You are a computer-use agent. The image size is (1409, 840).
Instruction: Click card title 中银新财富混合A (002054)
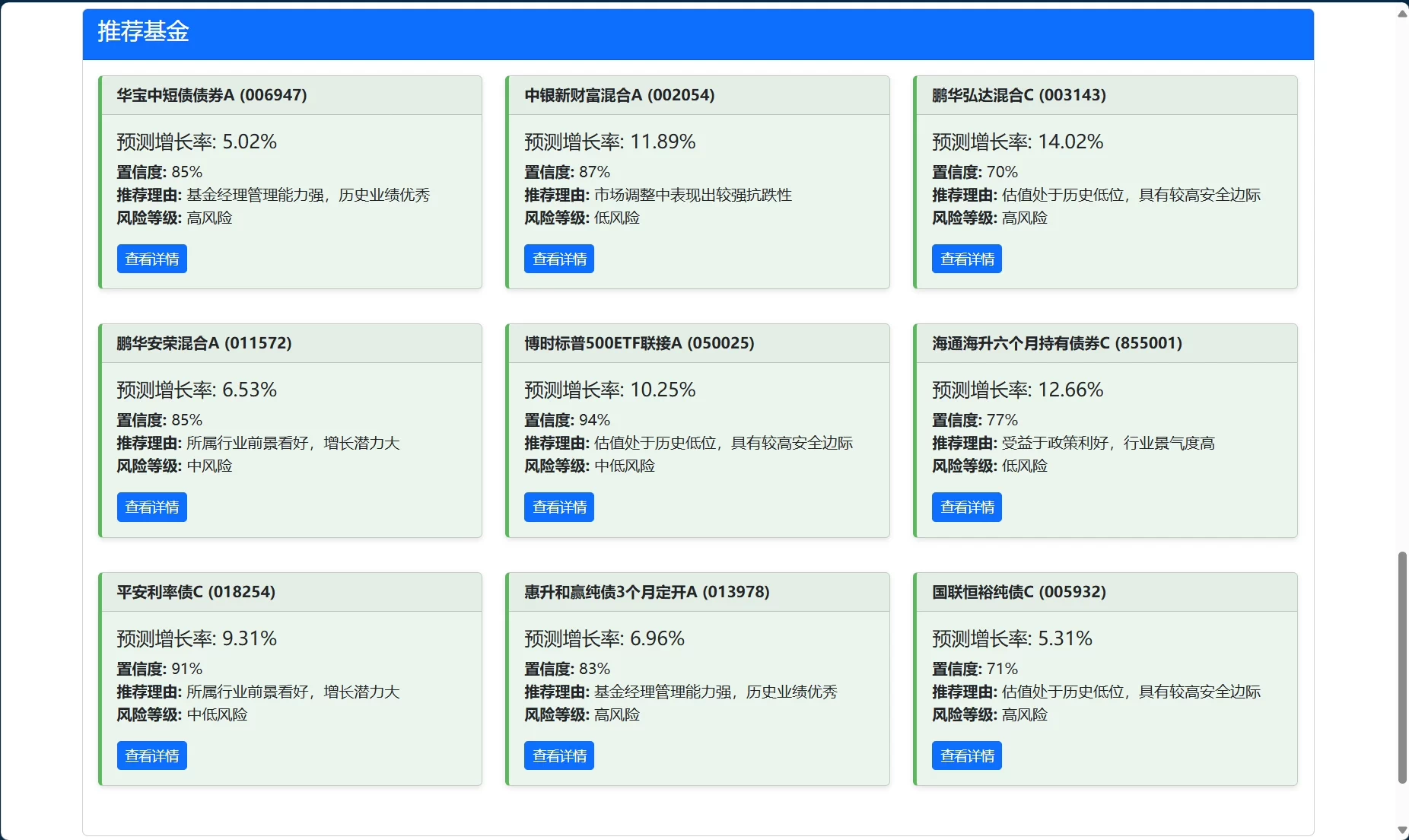click(619, 95)
